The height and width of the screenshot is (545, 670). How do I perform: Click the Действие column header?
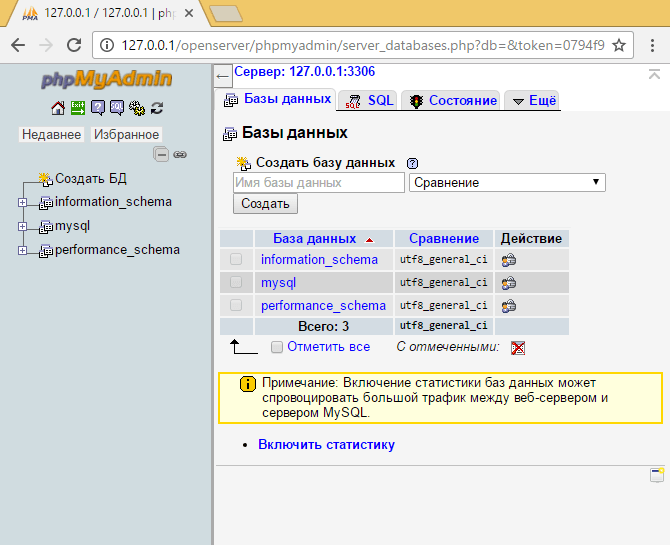pyautogui.click(x=531, y=239)
